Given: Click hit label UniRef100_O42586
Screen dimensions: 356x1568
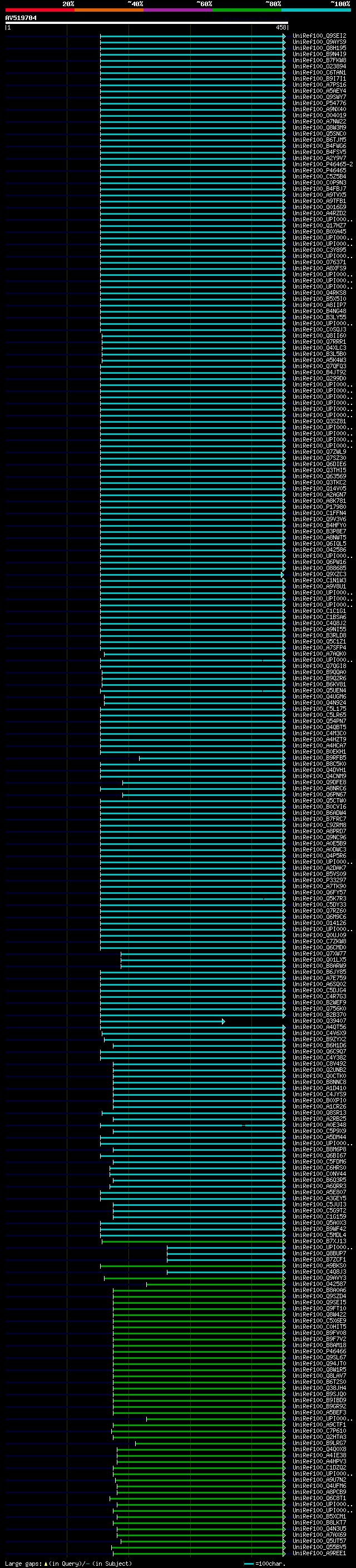Looking at the screenshot, I should click(x=319, y=550).
